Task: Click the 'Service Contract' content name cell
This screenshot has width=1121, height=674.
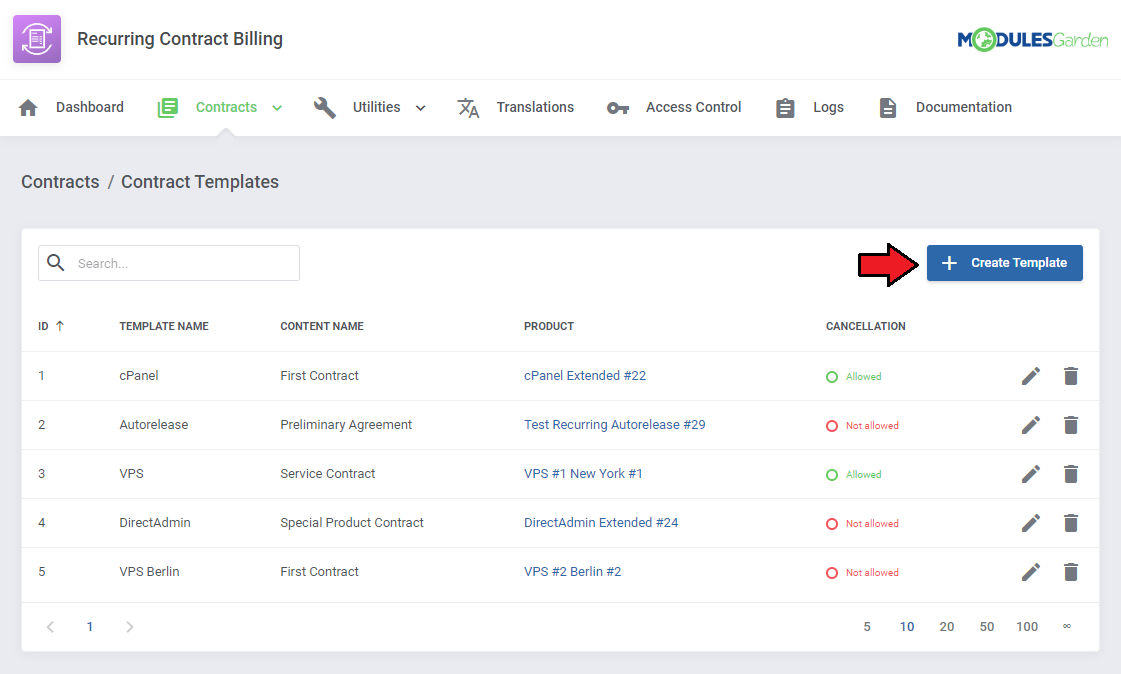Action: pyautogui.click(x=327, y=473)
